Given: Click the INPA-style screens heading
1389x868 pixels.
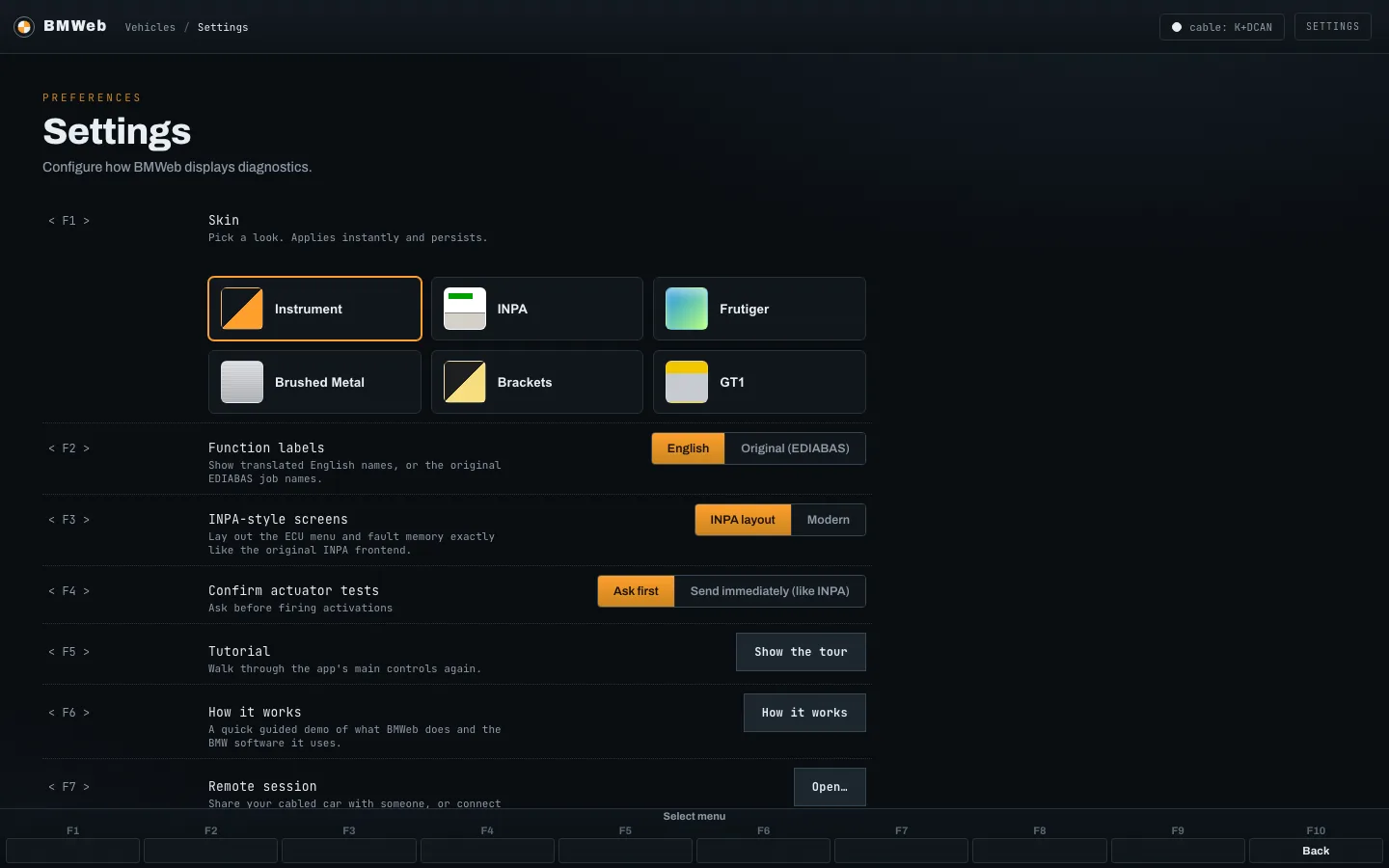Looking at the screenshot, I should click(x=278, y=519).
